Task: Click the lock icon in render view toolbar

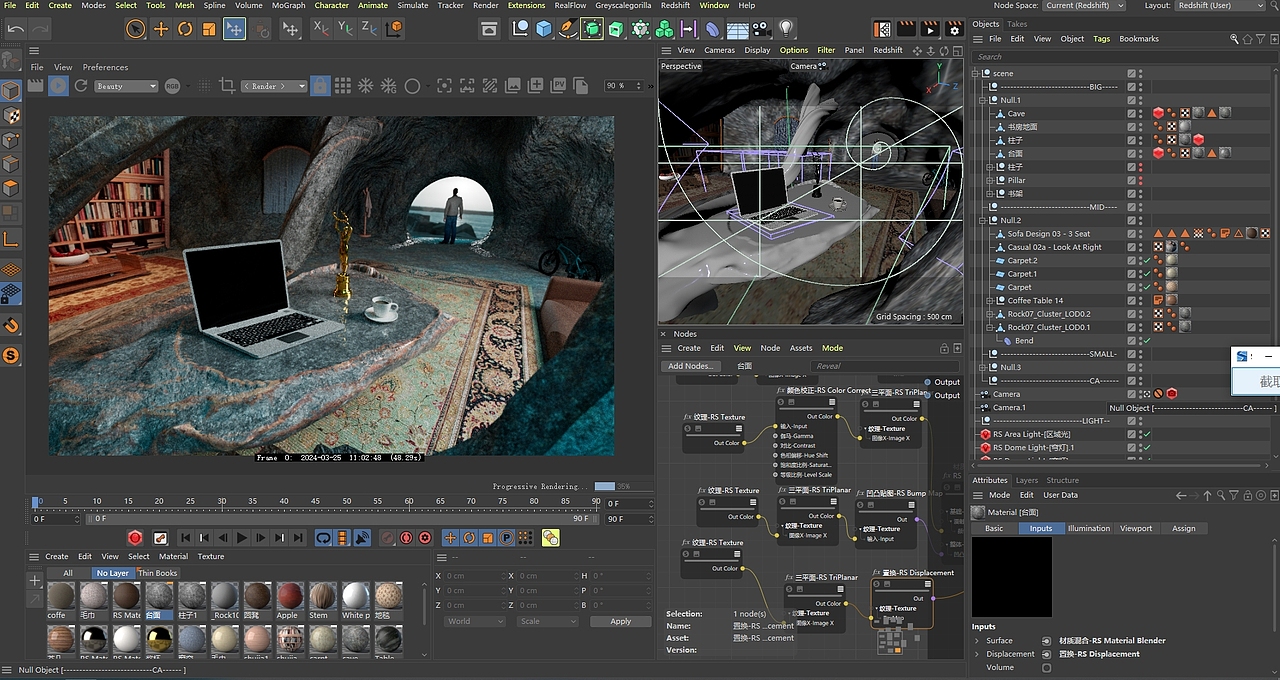Action: click(x=320, y=86)
